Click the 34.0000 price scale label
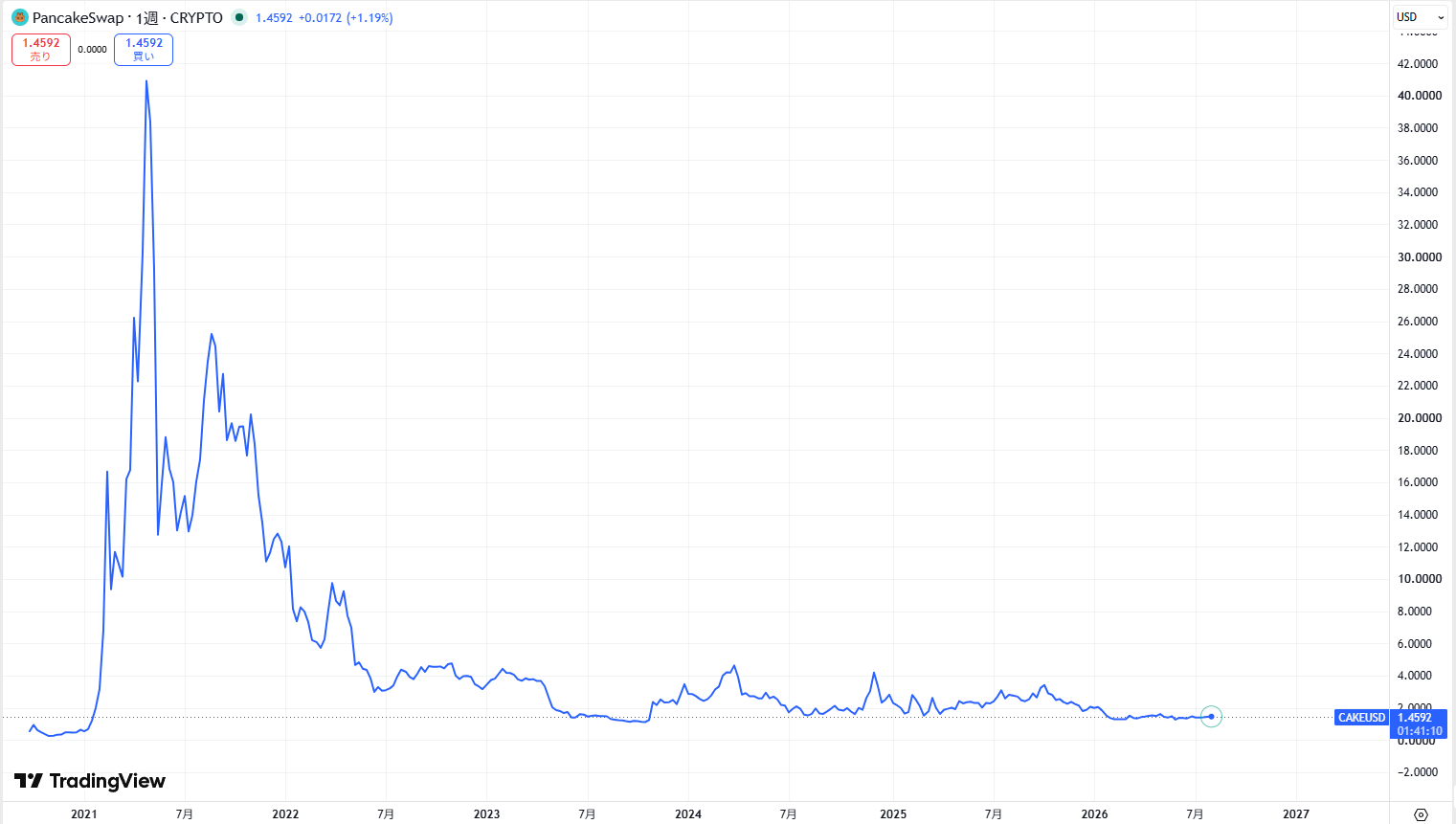 point(1418,192)
